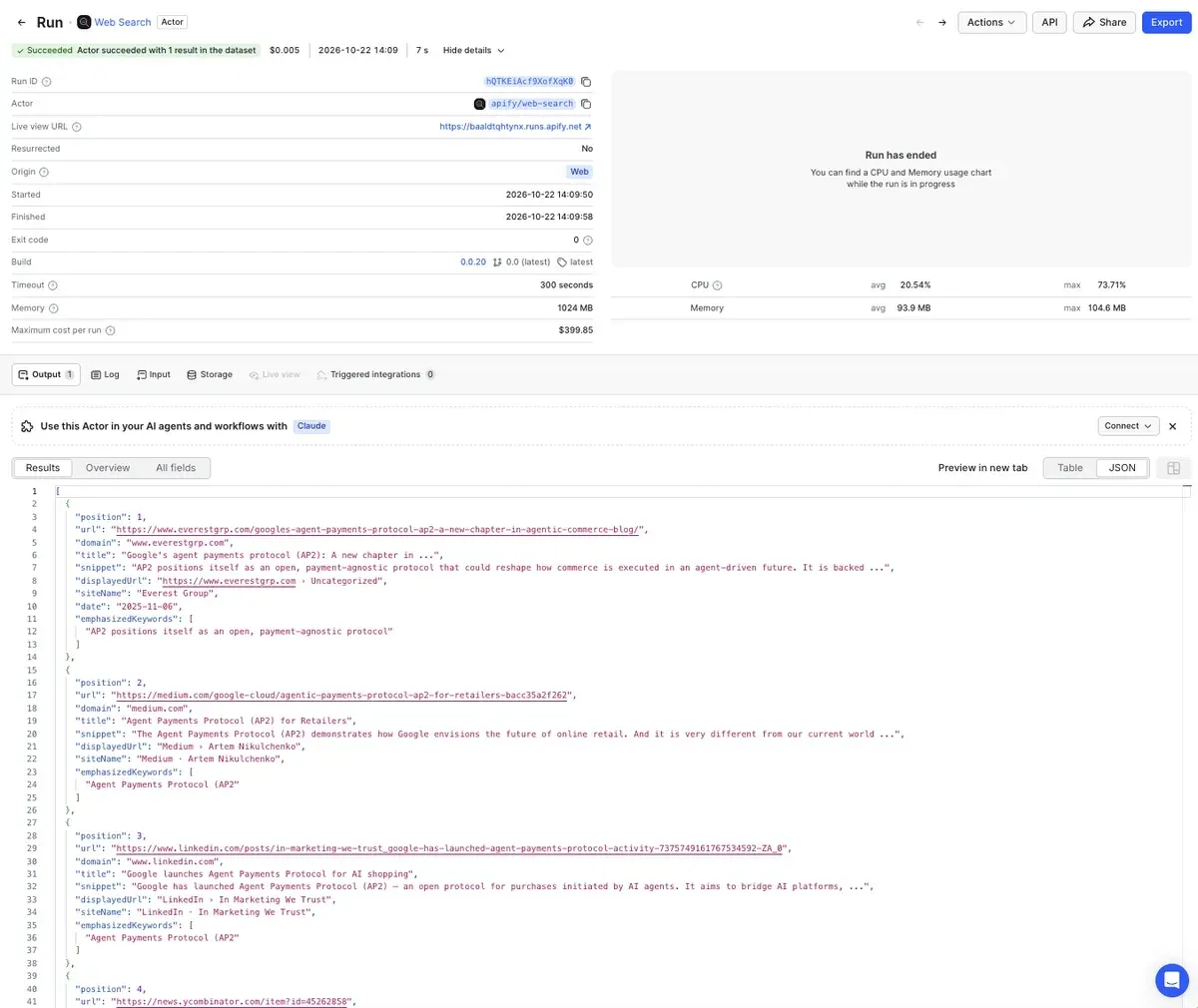Toggle the column layout view icon

(1174, 468)
